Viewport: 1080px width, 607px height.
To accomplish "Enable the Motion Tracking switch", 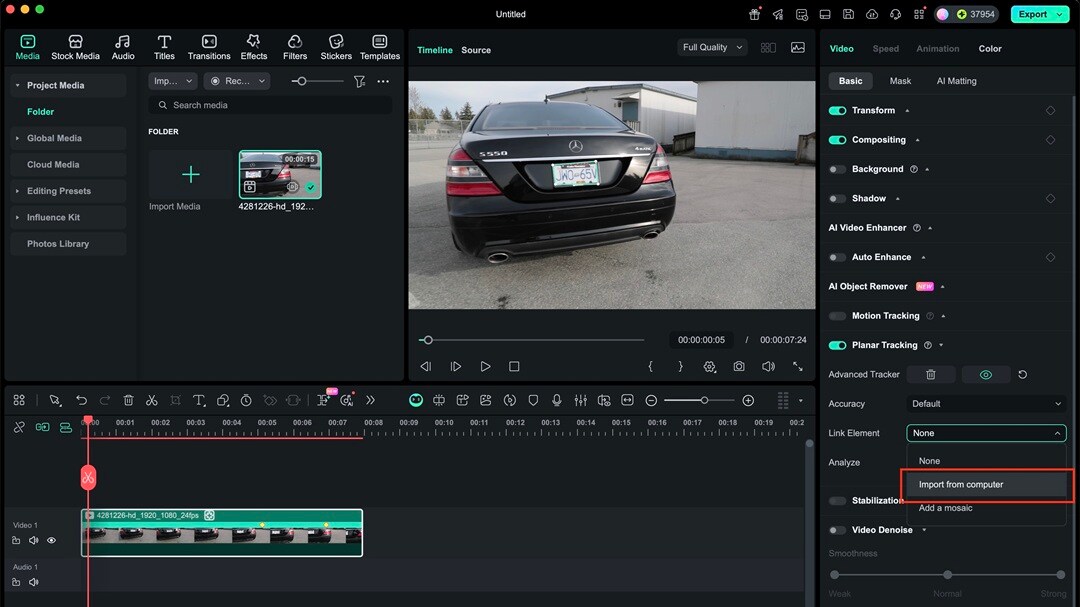I will [x=837, y=316].
